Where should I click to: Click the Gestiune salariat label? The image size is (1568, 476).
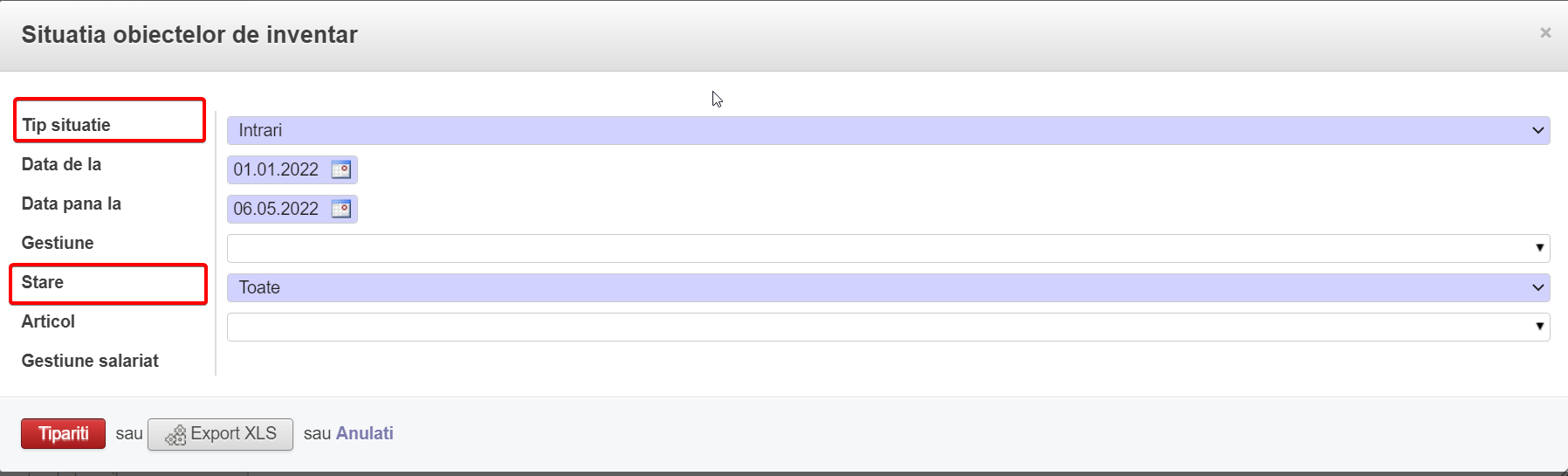click(x=90, y=361)
